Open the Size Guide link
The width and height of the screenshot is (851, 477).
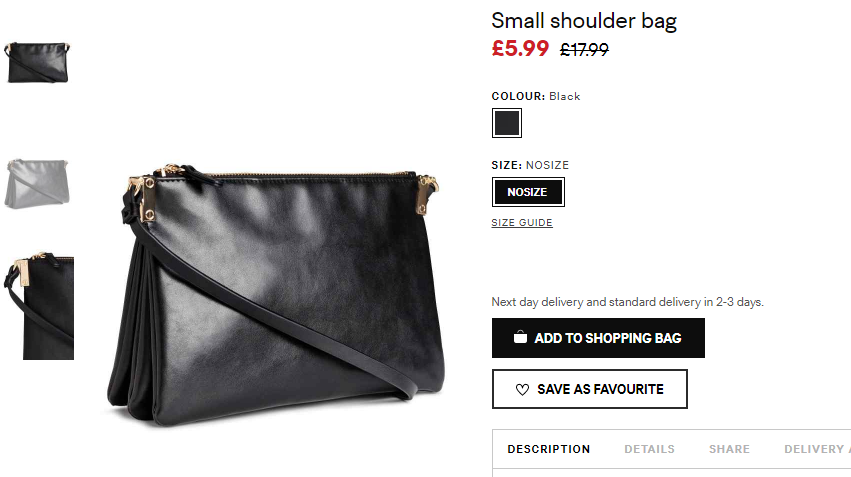click(x=522, y=222)
